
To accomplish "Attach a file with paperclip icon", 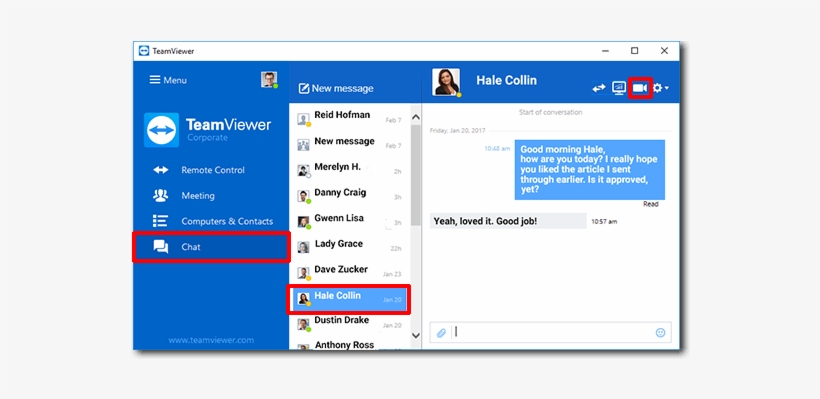I will (441, 333).
